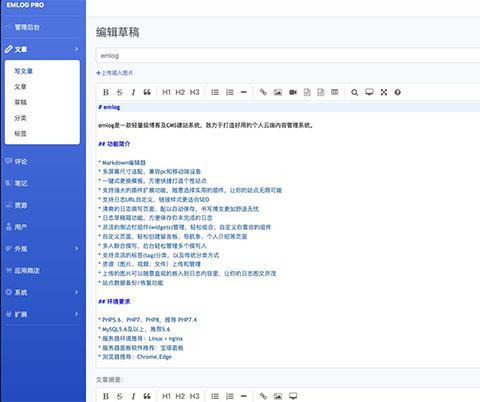Screen dimensions: 480x402
Task: Insert a video using the camera icon
Action: click(293, 92)
